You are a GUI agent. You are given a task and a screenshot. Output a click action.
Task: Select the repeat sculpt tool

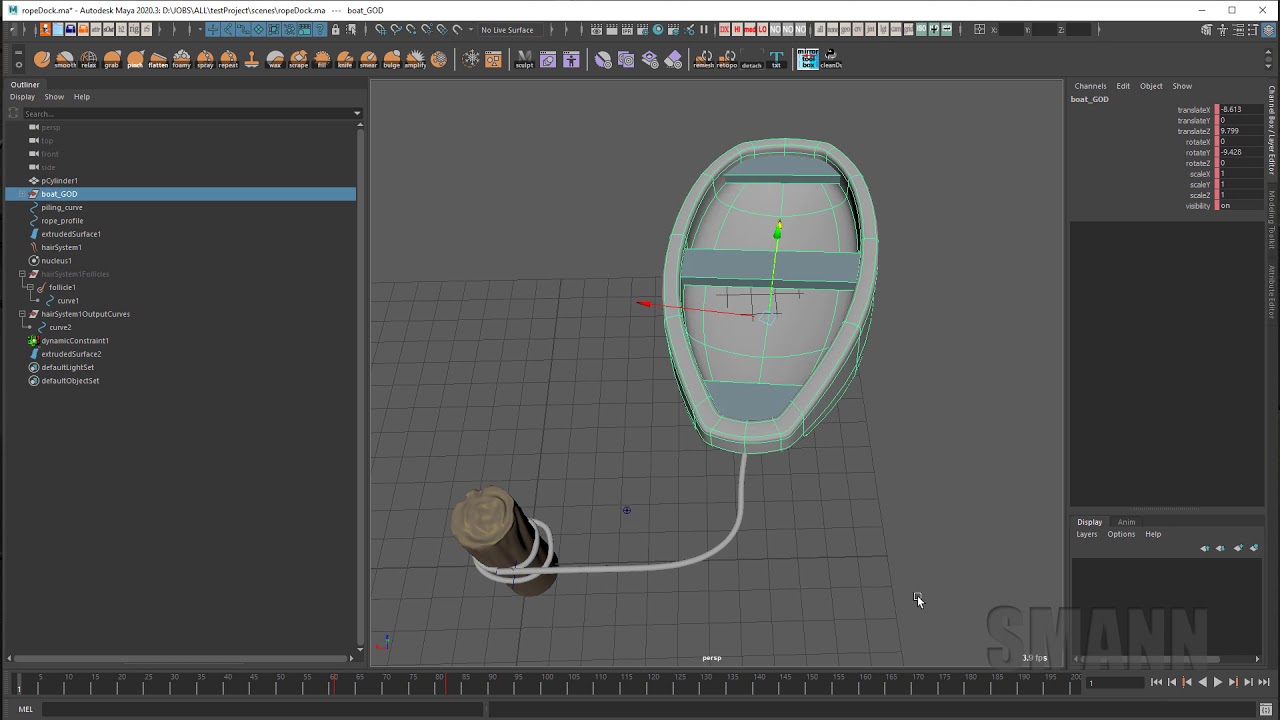tap(228, 59)
